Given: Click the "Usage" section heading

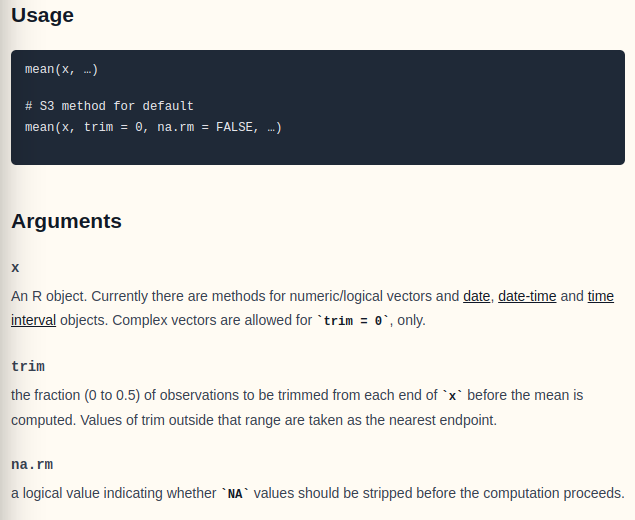Looking at the screenshot, I should [42, 16].
